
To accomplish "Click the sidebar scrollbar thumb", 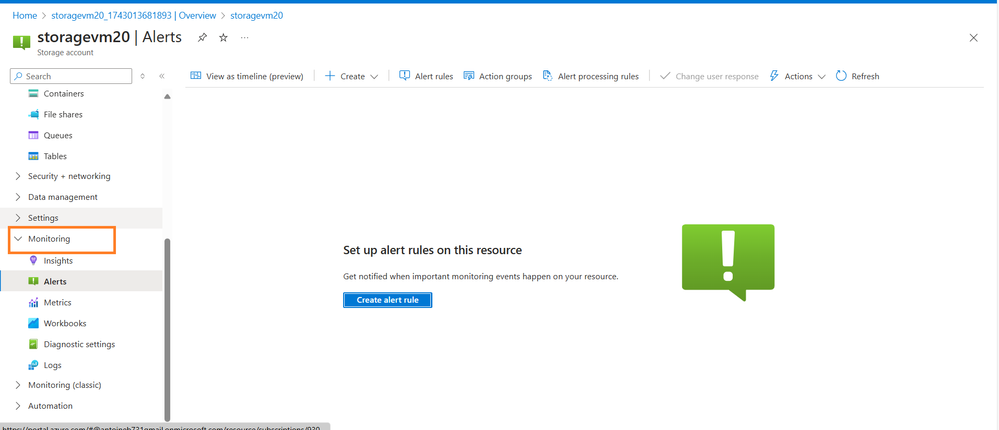I will (167, 329).
